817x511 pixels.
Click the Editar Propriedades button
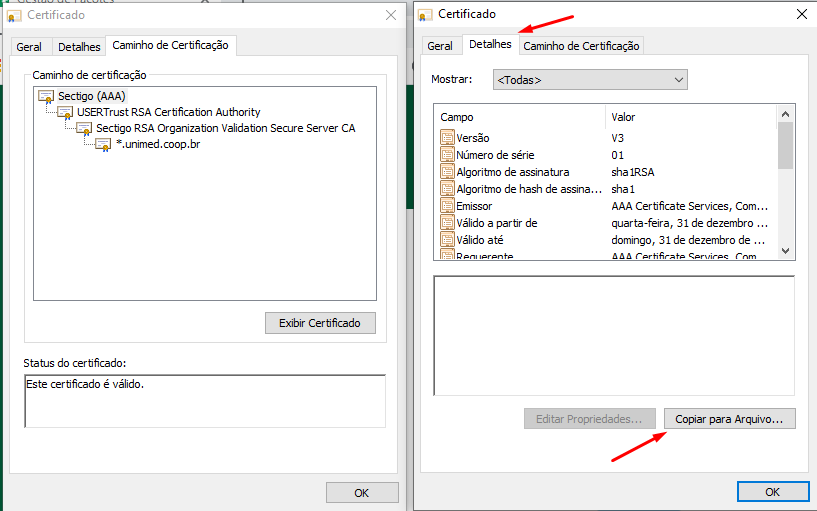(x=589, y=419)
